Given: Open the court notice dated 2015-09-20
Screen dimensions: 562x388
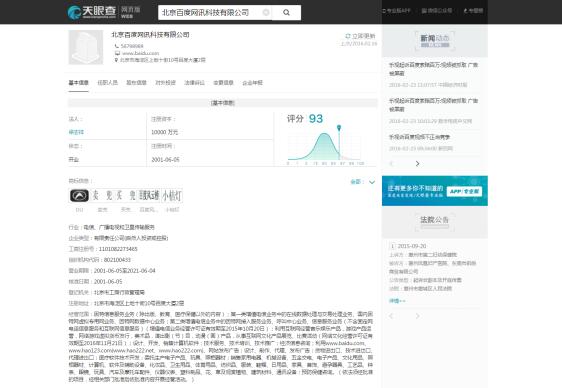Looking at the screenshot, I should pyautogui.click(x=412, y=246).
